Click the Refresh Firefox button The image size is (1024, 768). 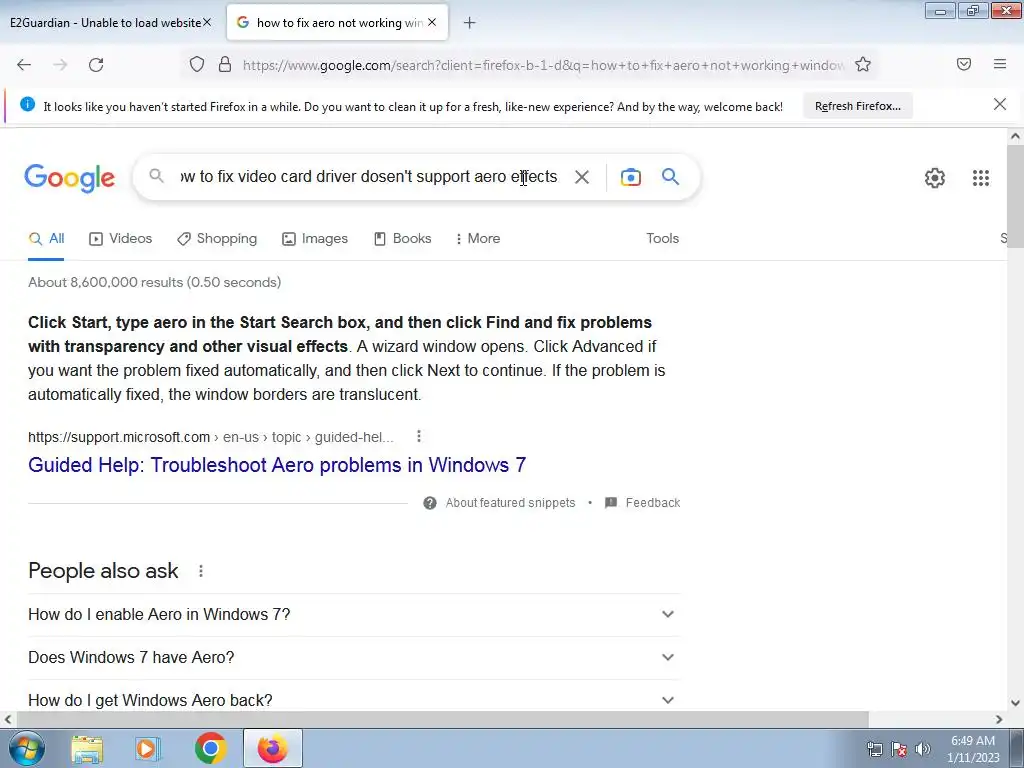(x=857, y=106)
